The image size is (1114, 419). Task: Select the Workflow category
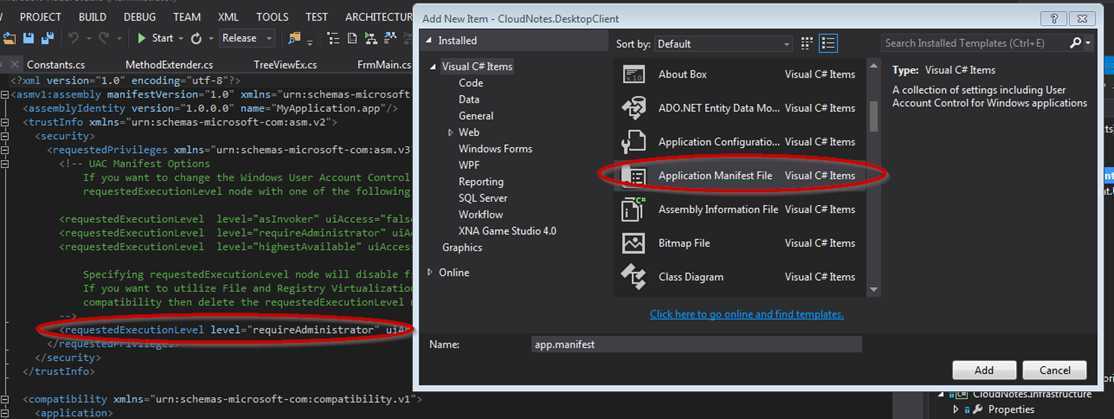(480, 214)
